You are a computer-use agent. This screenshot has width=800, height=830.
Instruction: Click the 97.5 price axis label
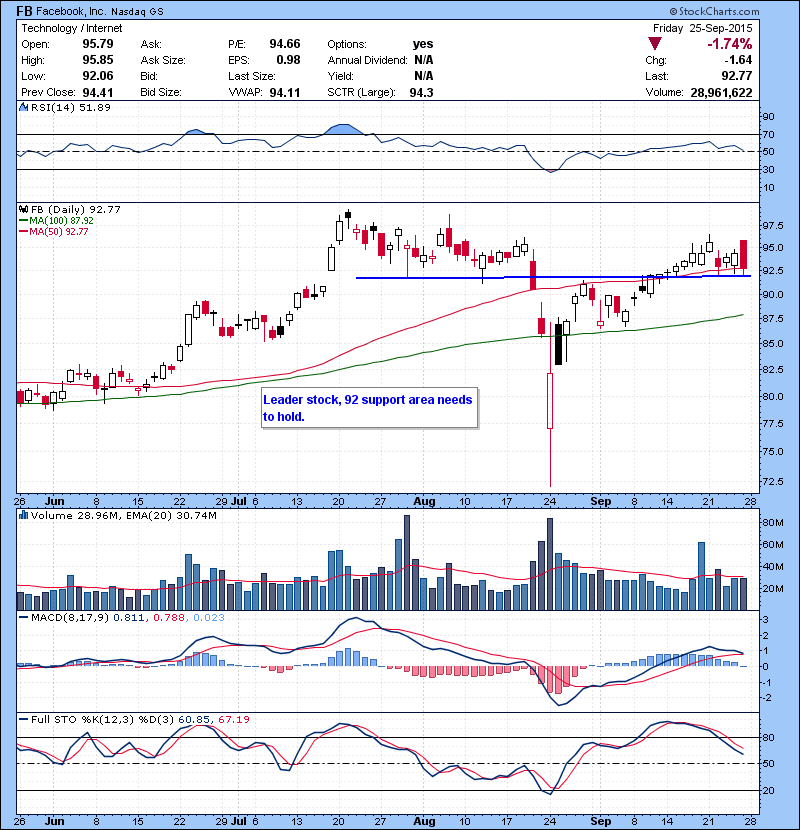pyautogui.click(x=772, y=225)
